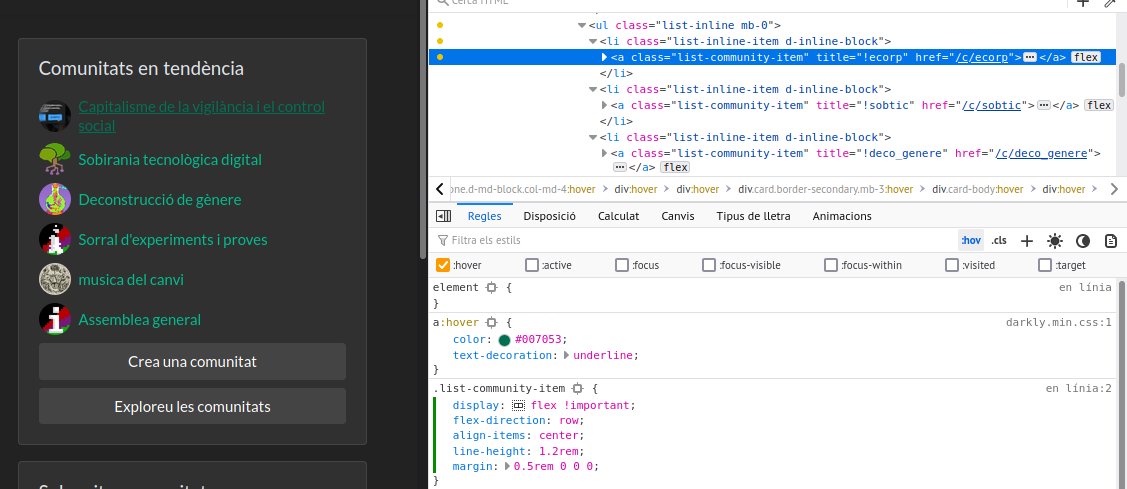
Task: Uncheck the :hover pseudo-class checkbox
Action: click(443, 265)
